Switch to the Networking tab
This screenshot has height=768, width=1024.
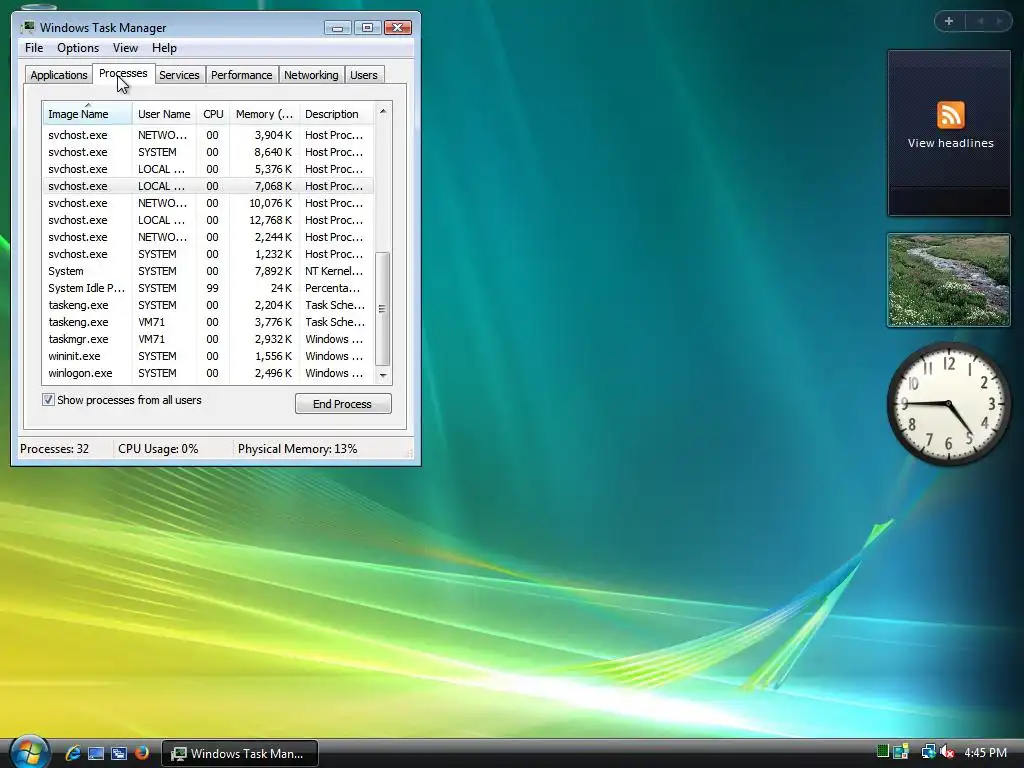click(x=311, y=75)
